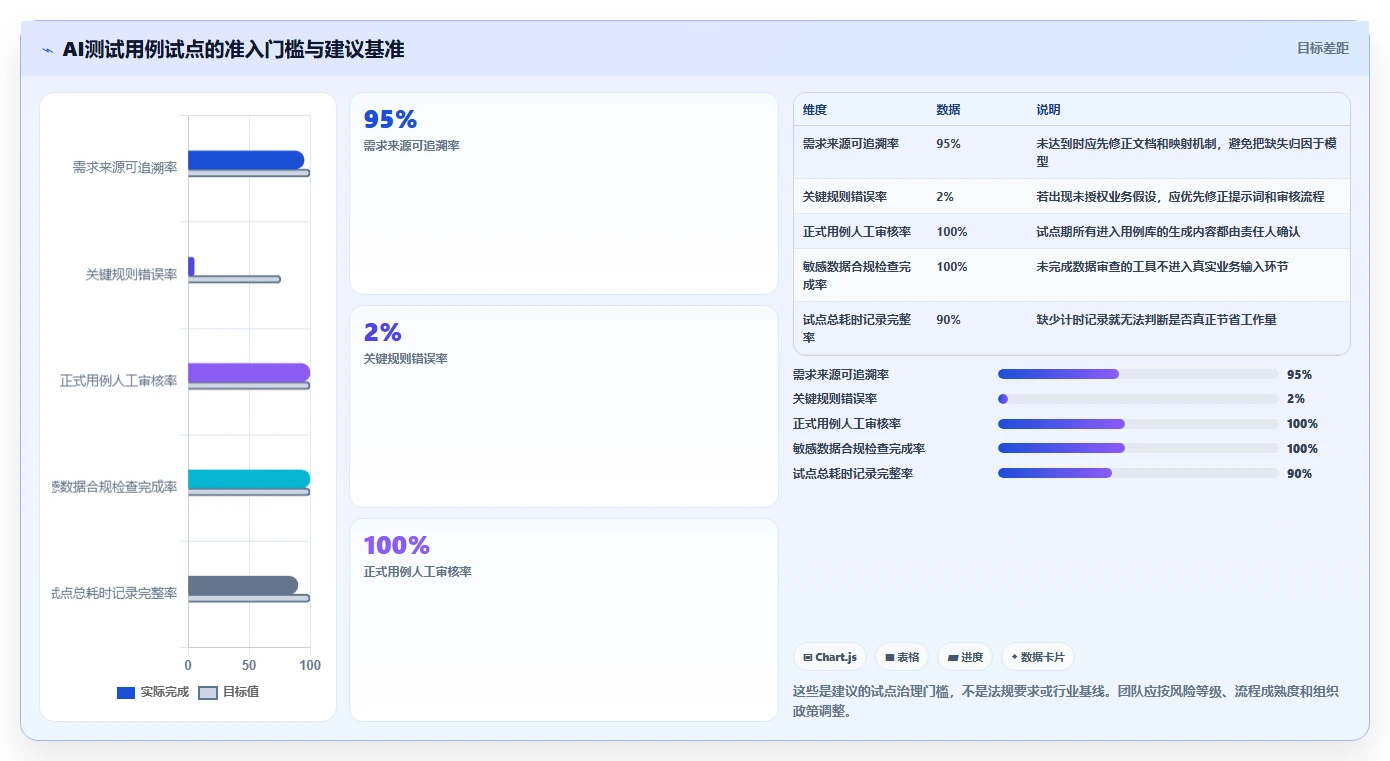Click description 未达到时应先修正文档和映射机制
Image resolution: width=1390 pixels, height=761 pixels.
tap(1186, 152)
